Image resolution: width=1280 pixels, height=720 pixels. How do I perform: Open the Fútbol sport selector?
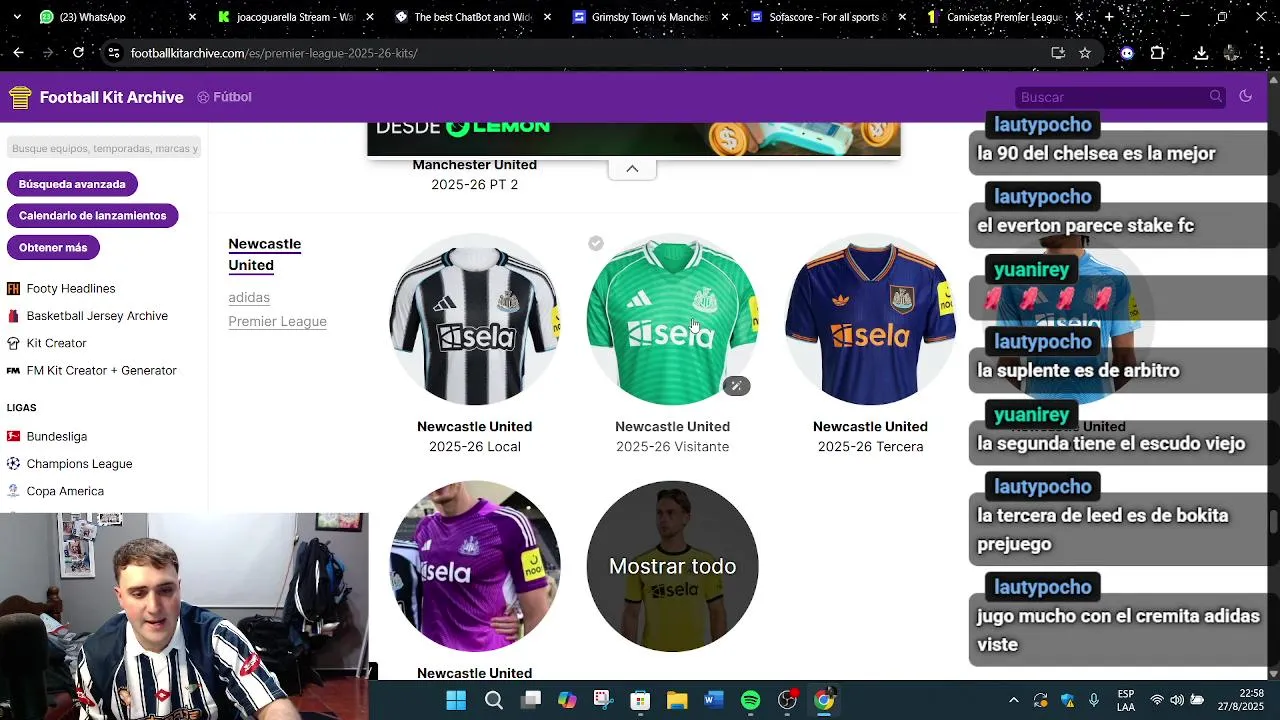[x=224, y=97]
